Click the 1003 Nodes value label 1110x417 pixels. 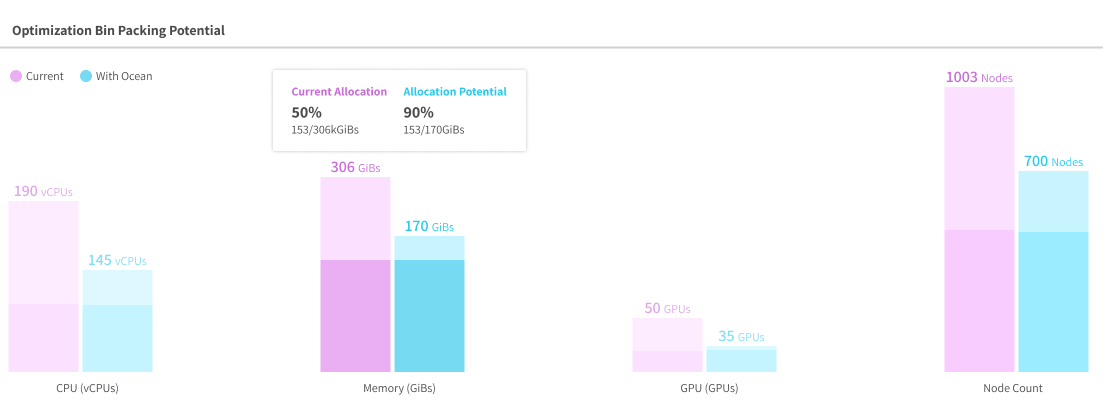(979, 77)
